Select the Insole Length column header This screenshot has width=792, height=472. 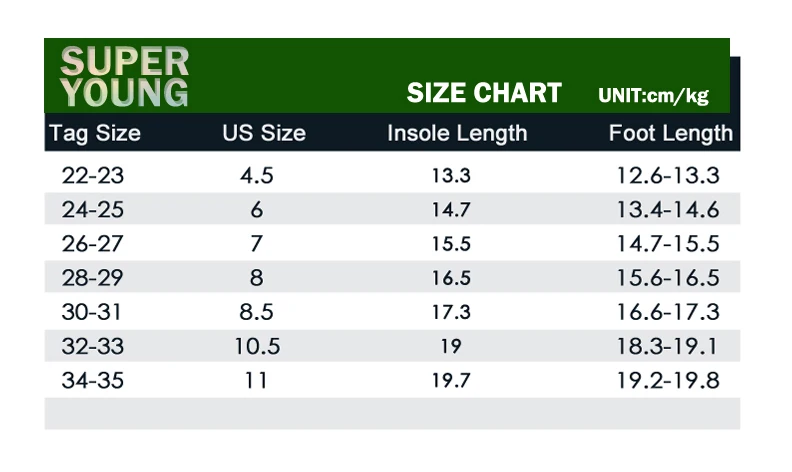457,133
